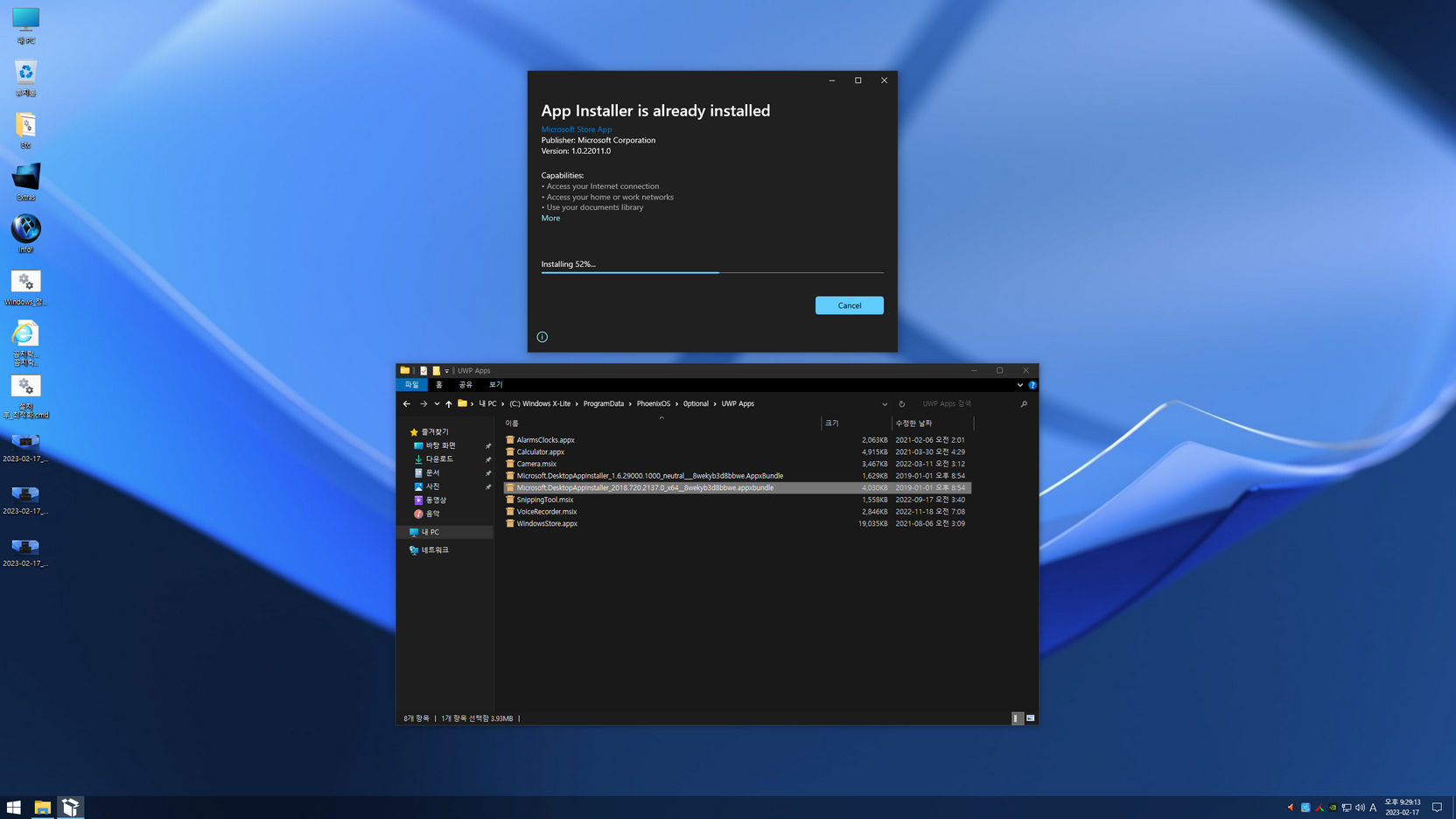Image resolution: width=1456 pixels, height=819 pixels.
Task: Navigate to Optional in breadcrumb
Action: [696, 404]
